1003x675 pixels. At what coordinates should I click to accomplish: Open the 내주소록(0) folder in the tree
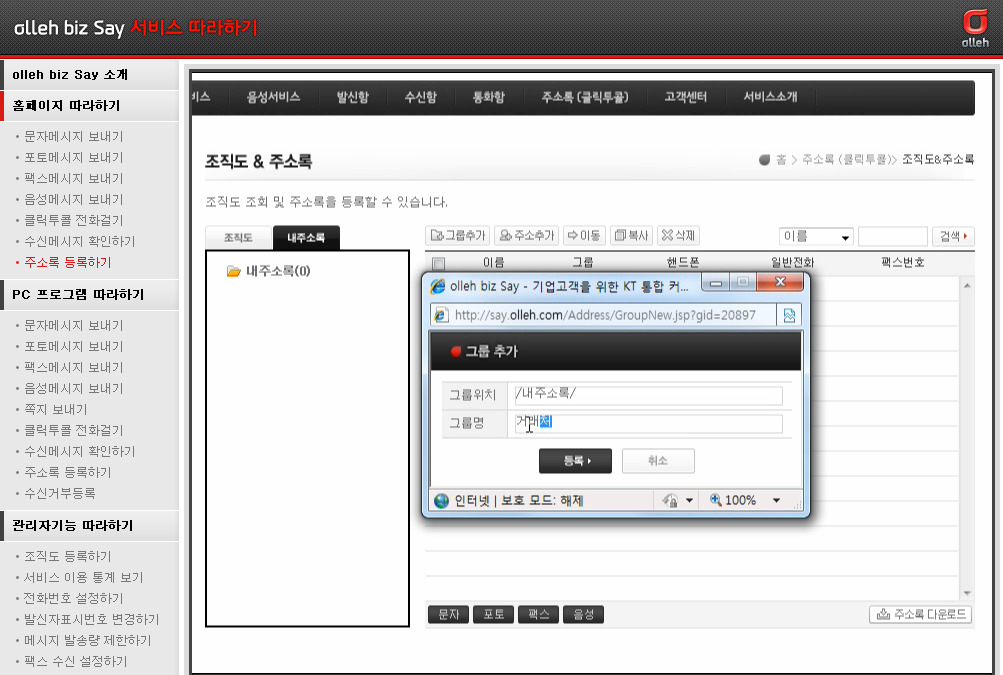click(x=269, y=271)
